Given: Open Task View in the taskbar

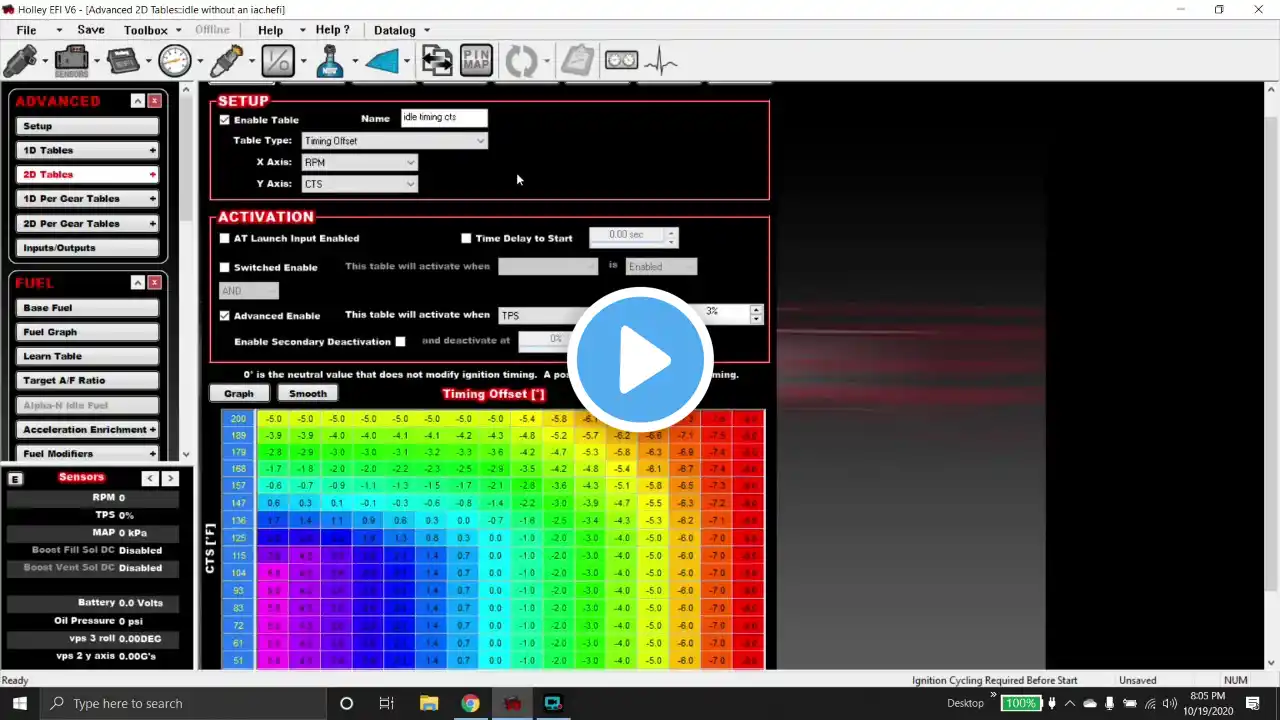Looking at the screenshot, I should pos(386,703).
